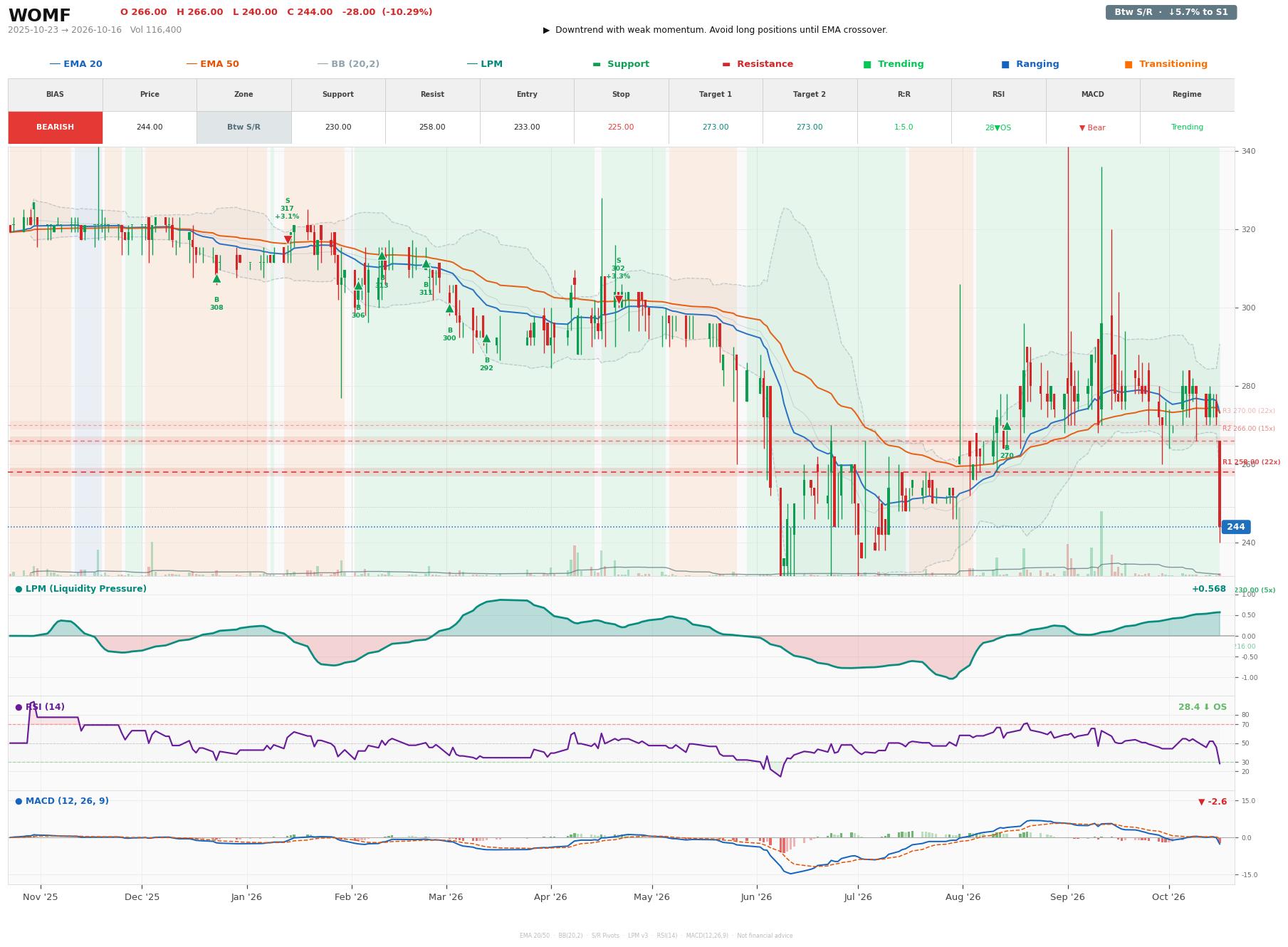Click the orange Transitioning square in the legend

point(1129,64)
